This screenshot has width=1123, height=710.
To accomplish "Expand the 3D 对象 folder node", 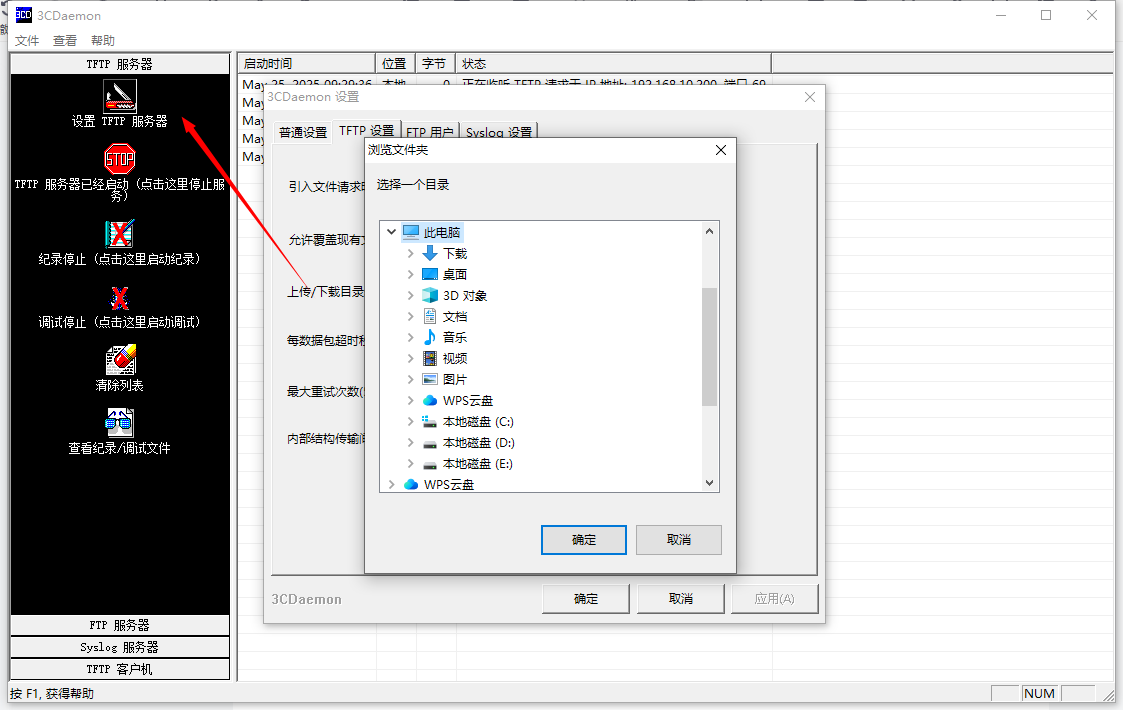I will tap(410, 295).
